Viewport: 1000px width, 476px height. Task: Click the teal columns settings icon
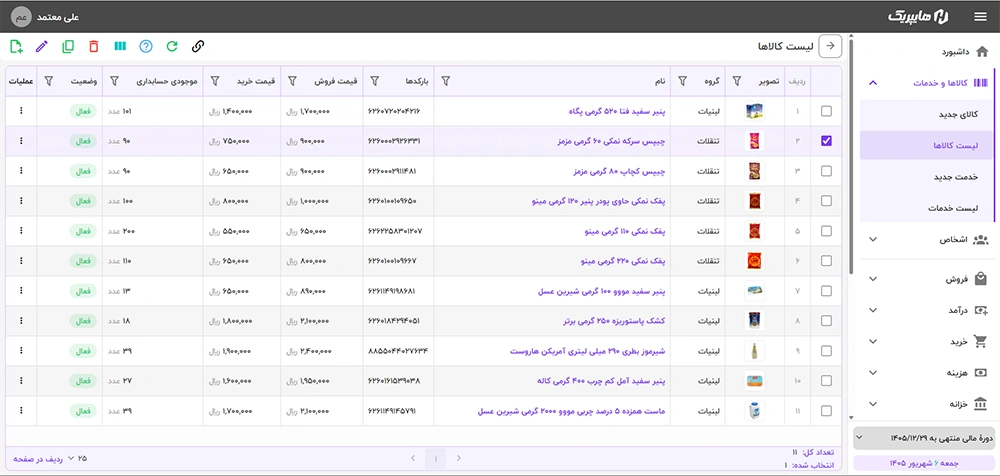point(120,46)
